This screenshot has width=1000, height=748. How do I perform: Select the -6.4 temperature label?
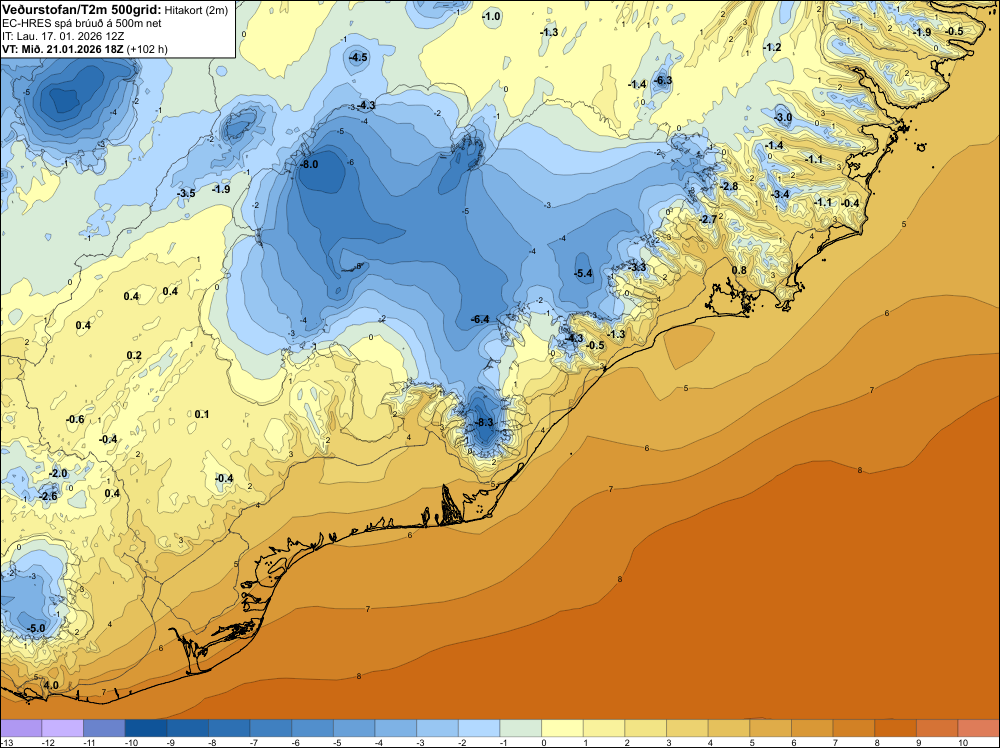point(480,319)
